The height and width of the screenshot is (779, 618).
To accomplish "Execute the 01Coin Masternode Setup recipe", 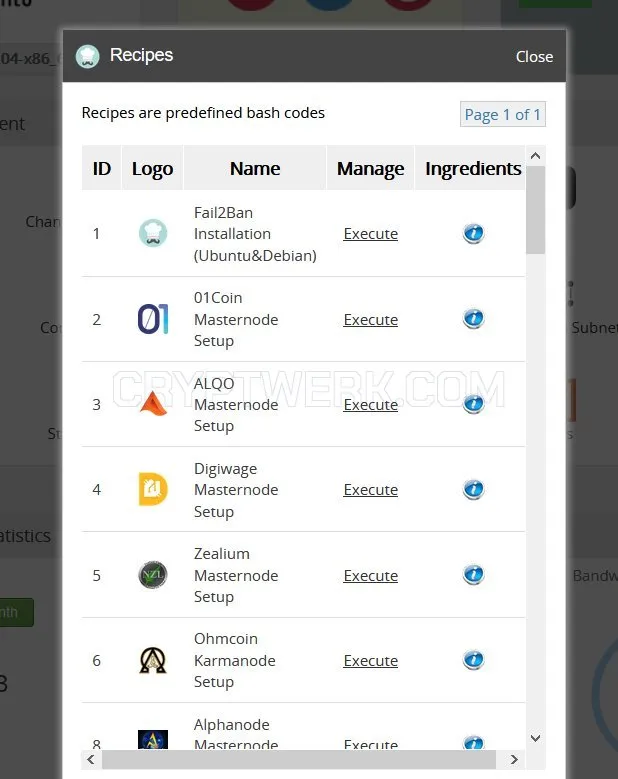I will tap(371, 320).
